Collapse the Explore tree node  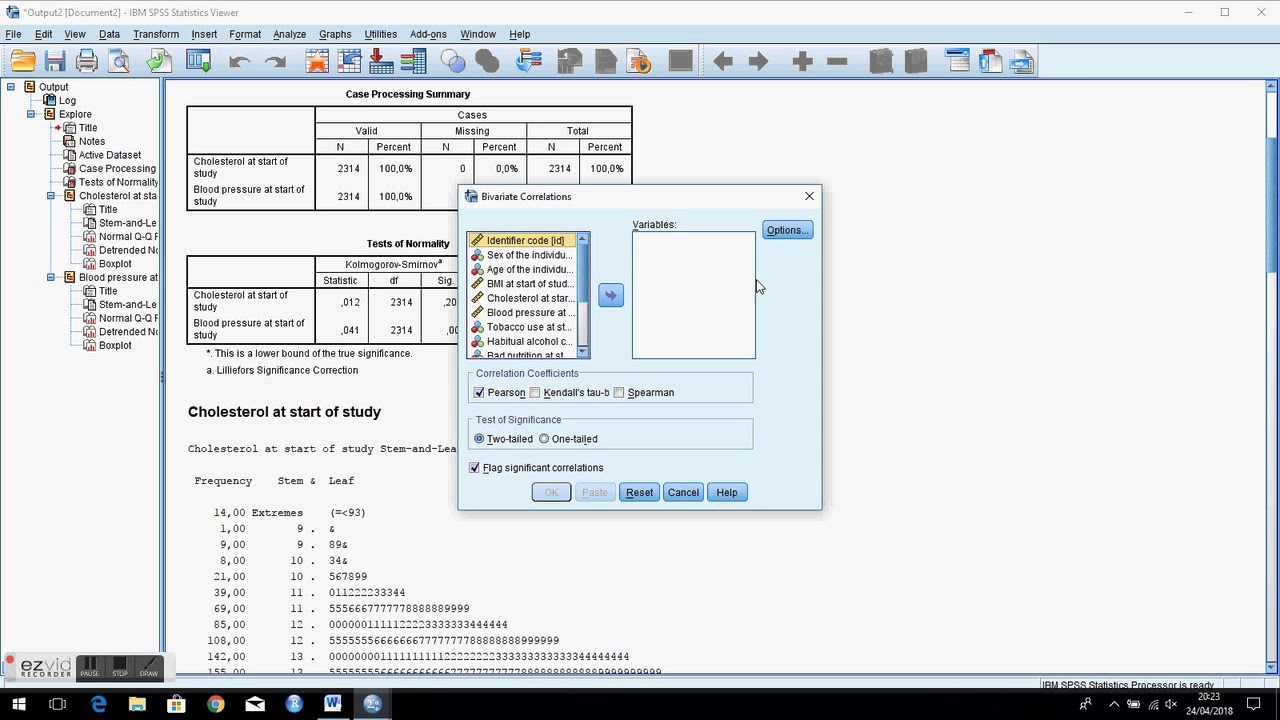coord(31,114)
